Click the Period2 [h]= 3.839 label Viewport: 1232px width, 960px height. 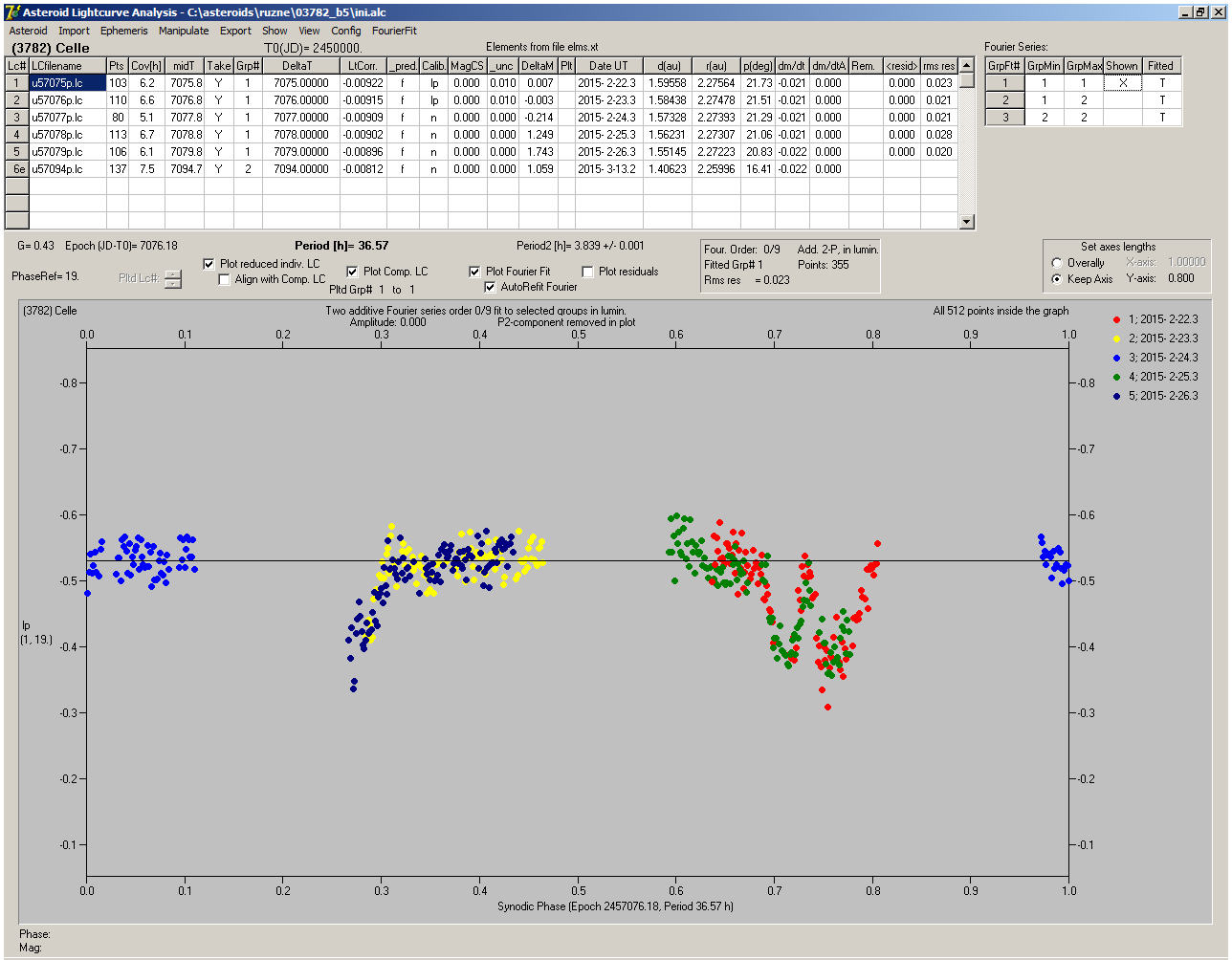[581, 246]
